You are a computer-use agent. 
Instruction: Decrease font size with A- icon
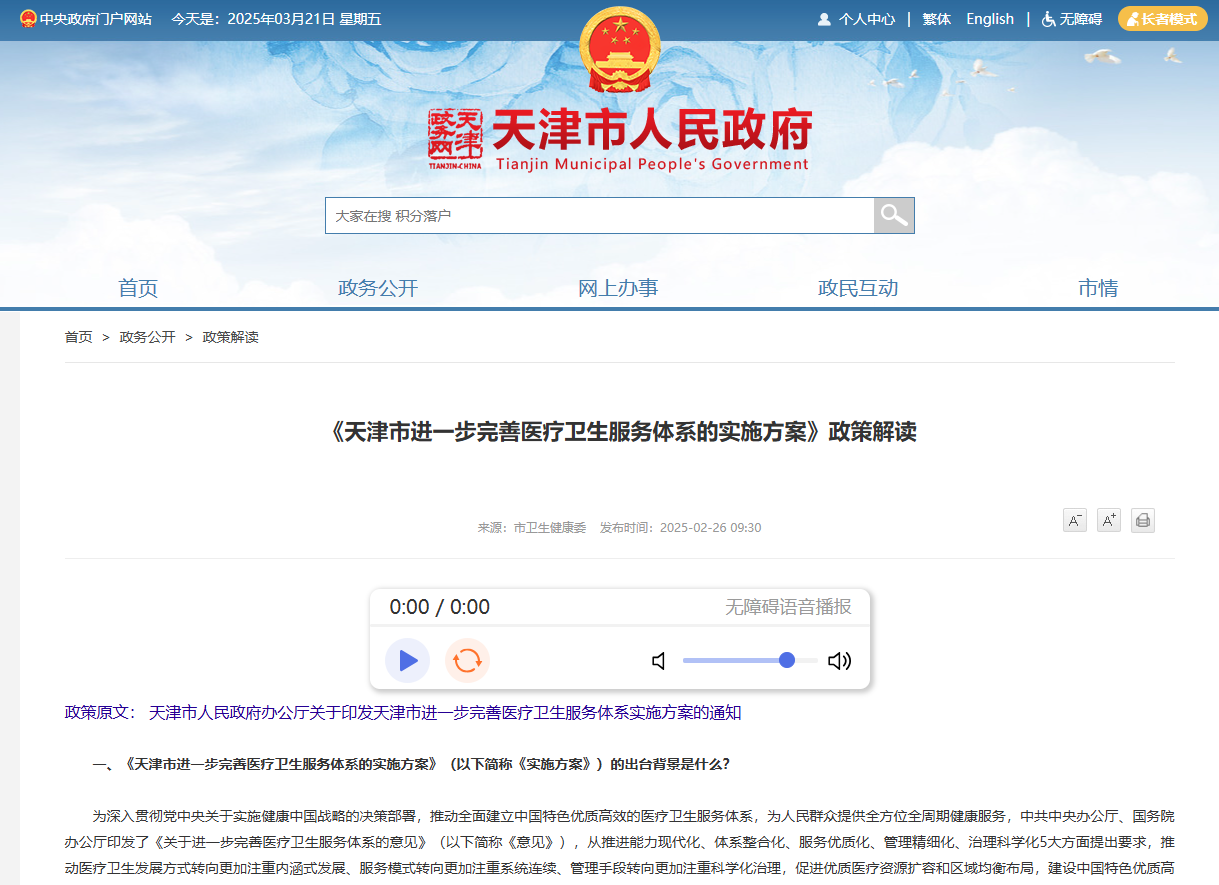(1075, 520)
